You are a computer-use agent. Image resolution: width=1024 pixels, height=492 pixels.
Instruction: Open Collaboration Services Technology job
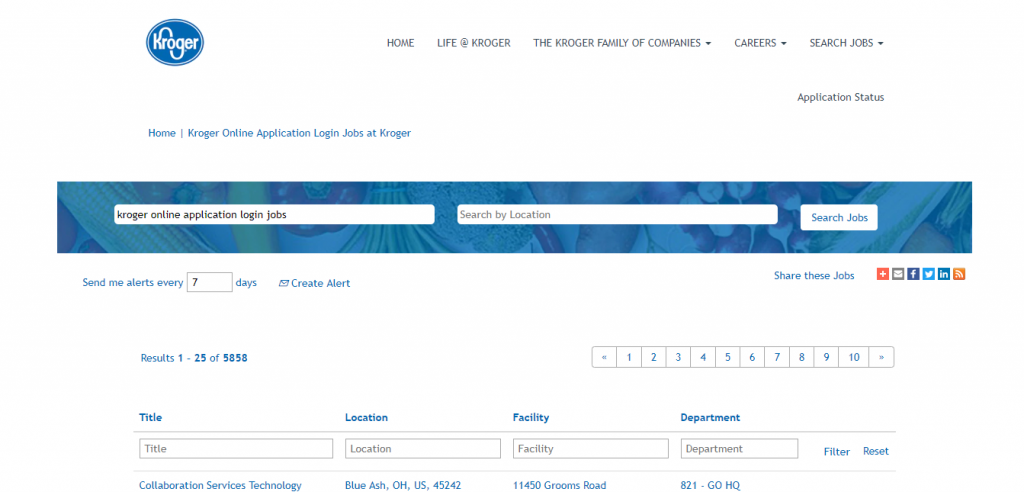pyautogui.click(x=220, y=485)
